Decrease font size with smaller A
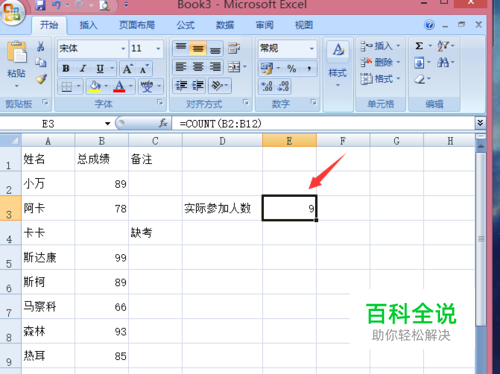This screenshot has height=374, width=500. coord(144,69)
